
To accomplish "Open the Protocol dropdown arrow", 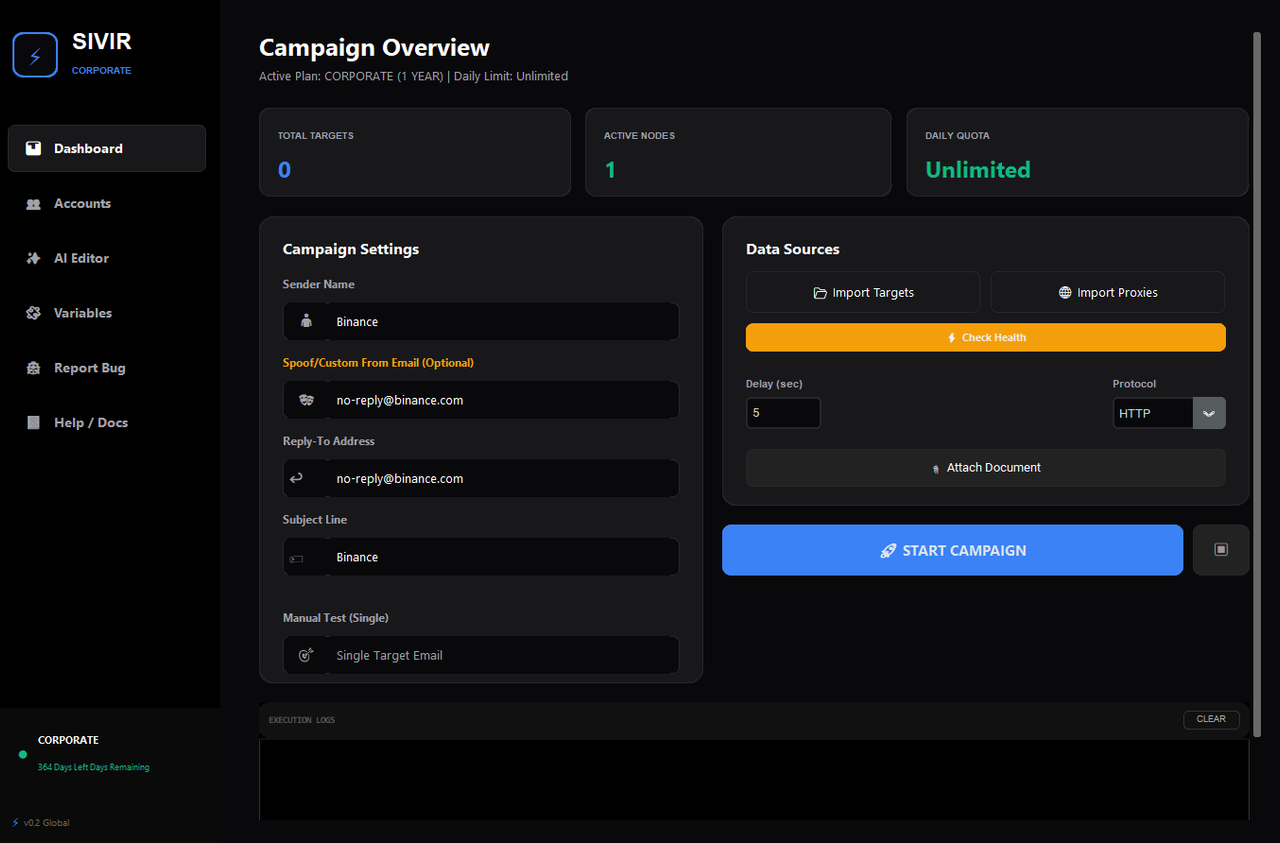I will (x=1209, y=413).
